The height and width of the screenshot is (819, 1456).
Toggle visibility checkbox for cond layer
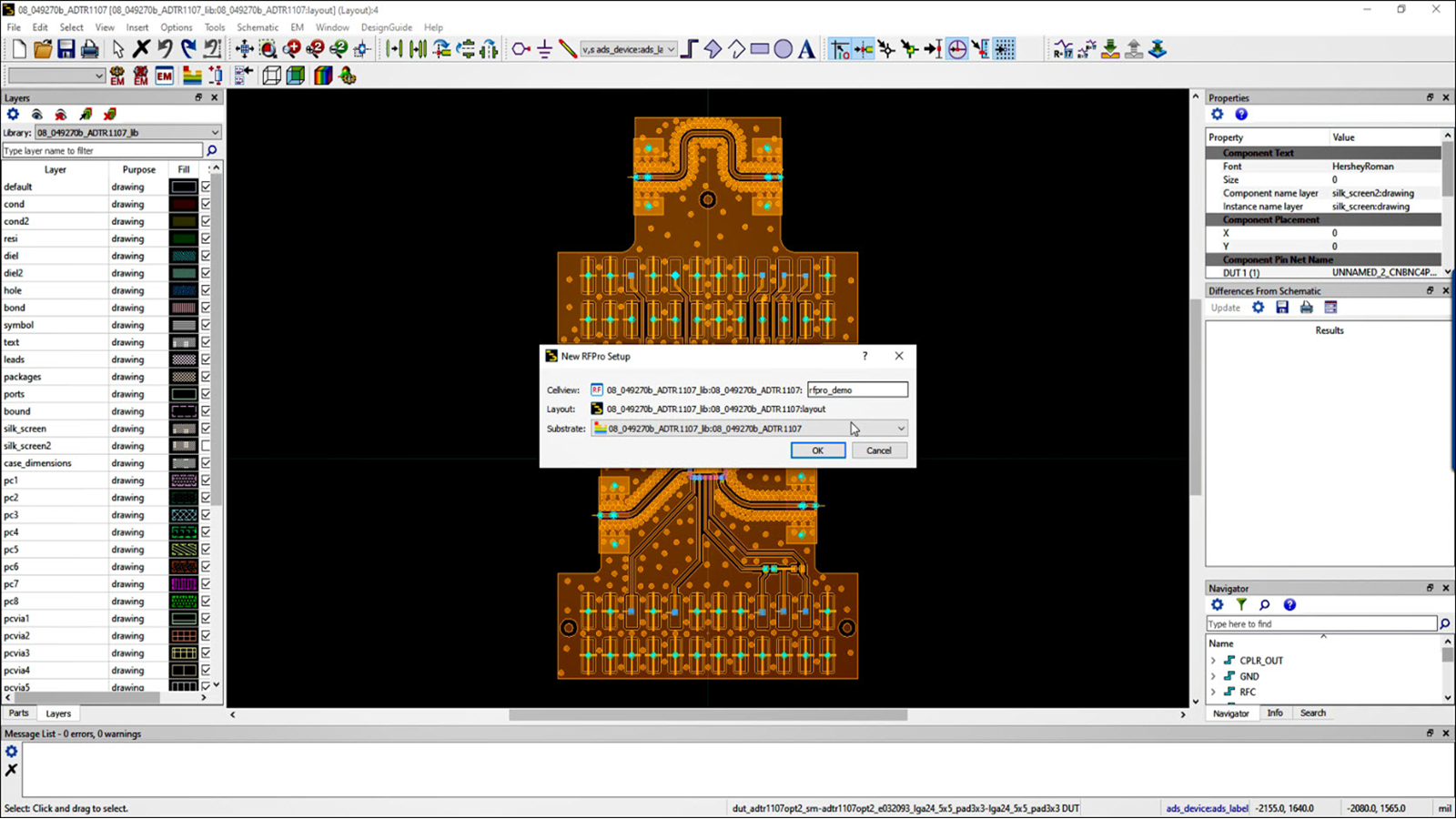coord(206,204)
